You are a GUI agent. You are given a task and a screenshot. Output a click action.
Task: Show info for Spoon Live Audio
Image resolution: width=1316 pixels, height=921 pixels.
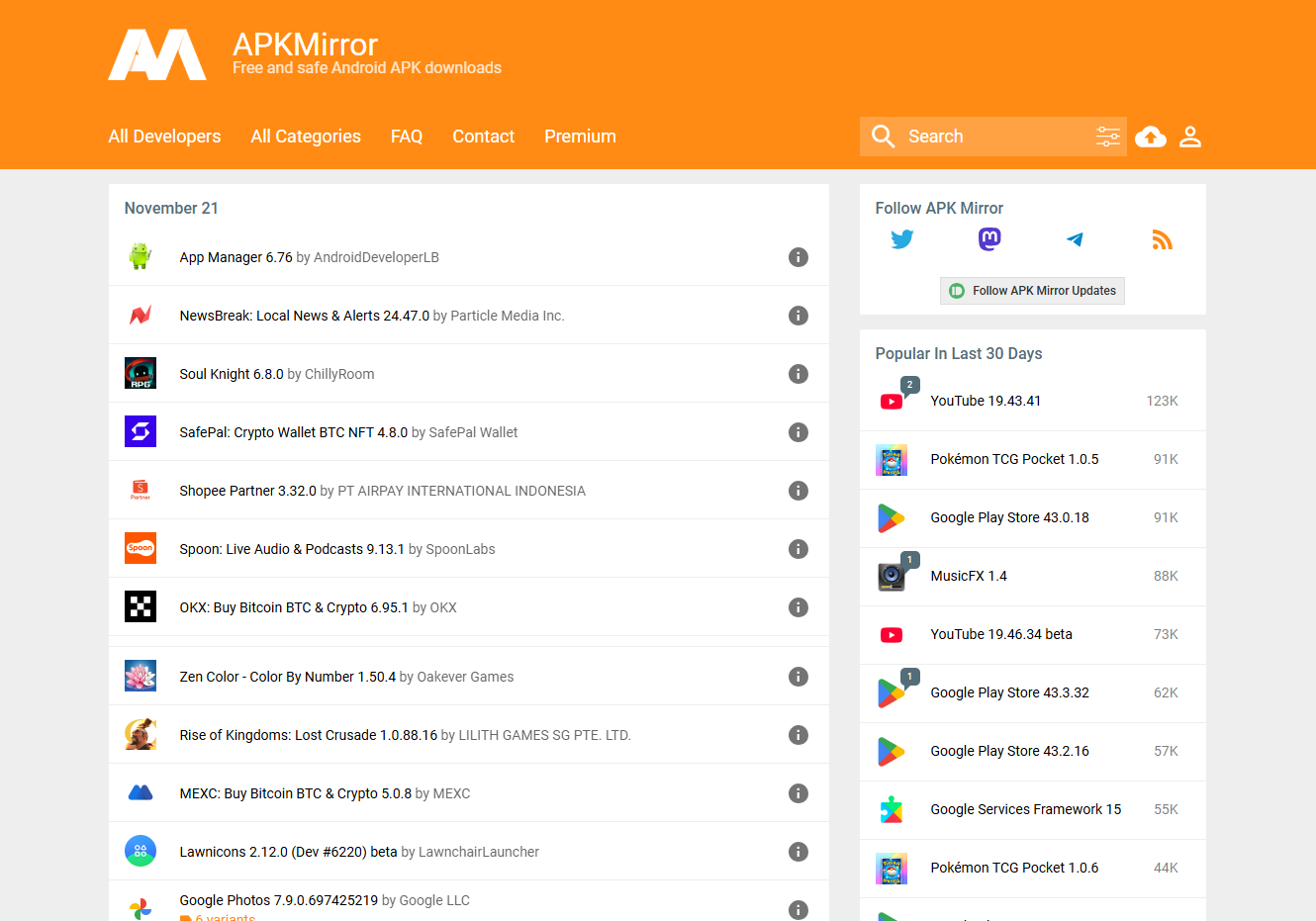(799, 549)
